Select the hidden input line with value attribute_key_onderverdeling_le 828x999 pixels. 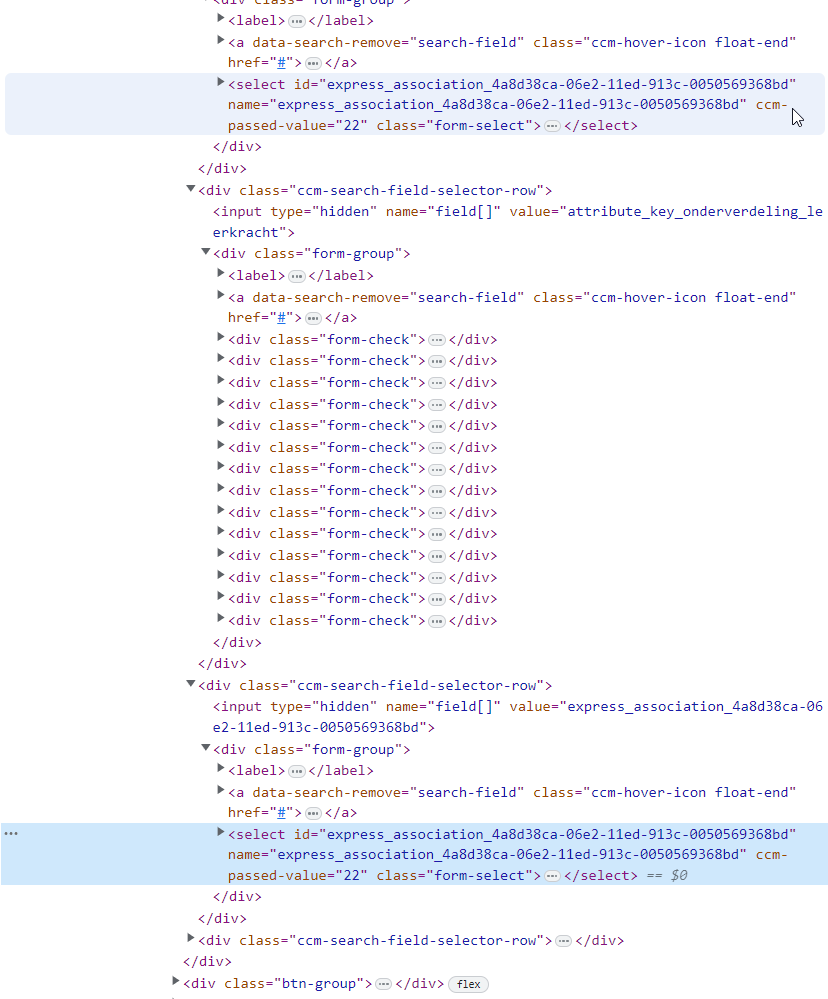click(518, 222)
